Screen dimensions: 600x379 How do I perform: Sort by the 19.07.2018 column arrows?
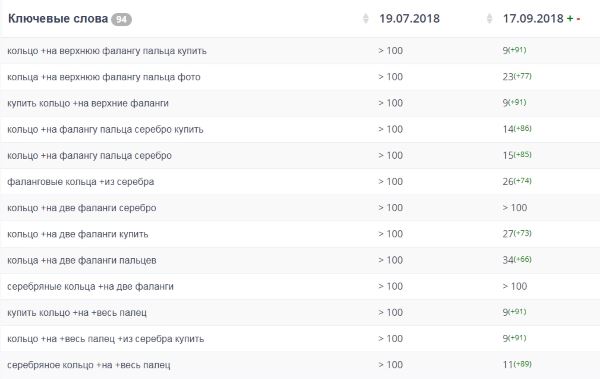(x=365, y=18)
